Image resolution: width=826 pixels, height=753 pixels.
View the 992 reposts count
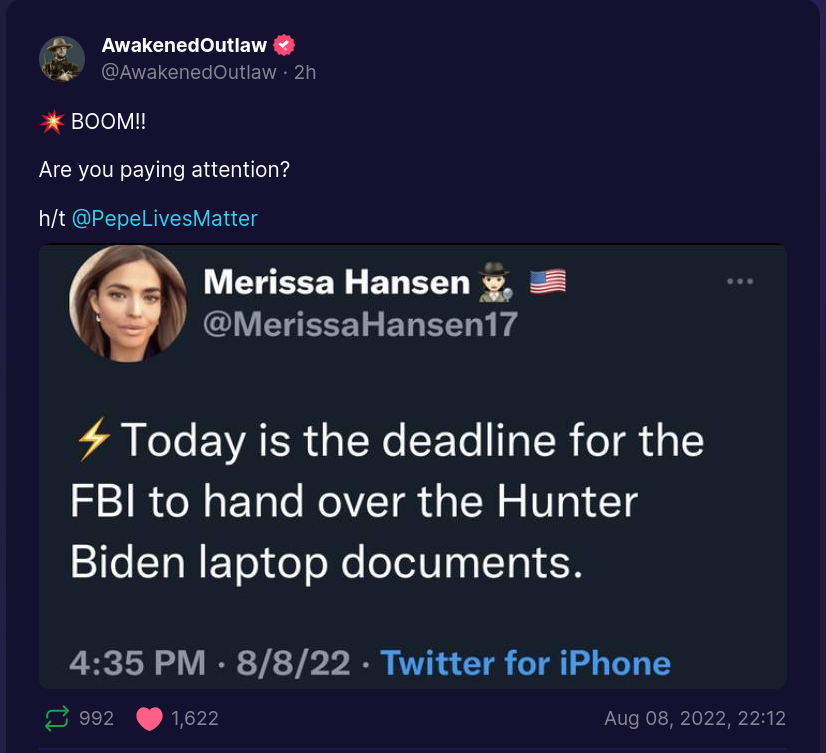coord(96,718)
